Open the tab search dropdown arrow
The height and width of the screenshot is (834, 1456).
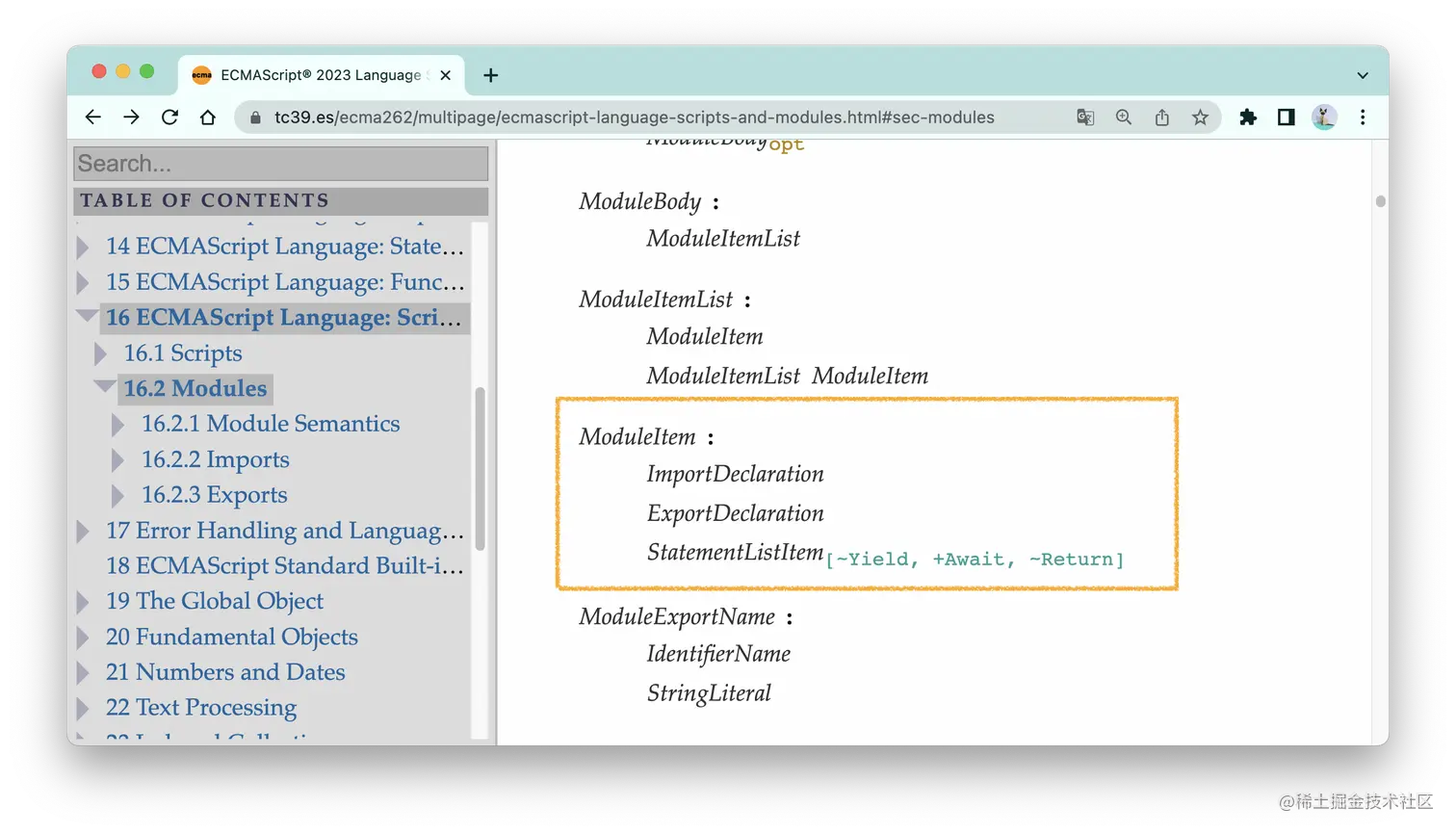(x=1363, y=75)
